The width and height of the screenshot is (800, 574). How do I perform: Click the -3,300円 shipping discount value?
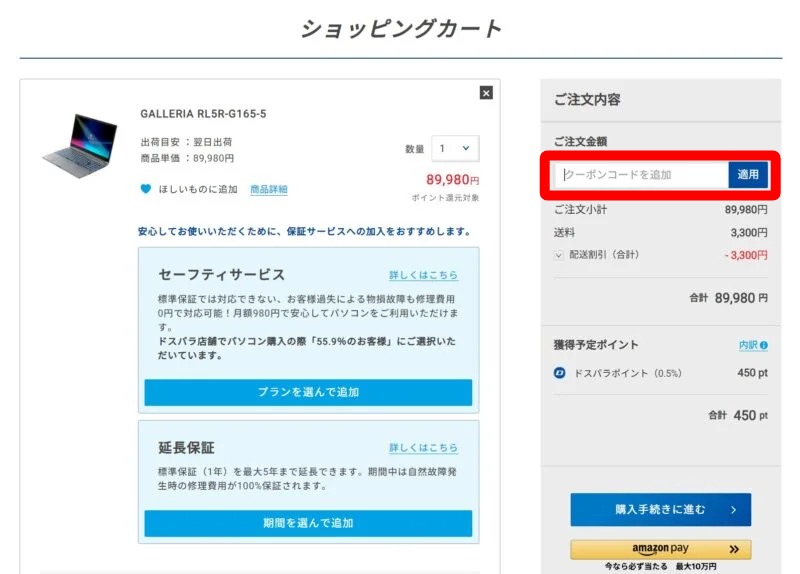click(x=746, y=255)
